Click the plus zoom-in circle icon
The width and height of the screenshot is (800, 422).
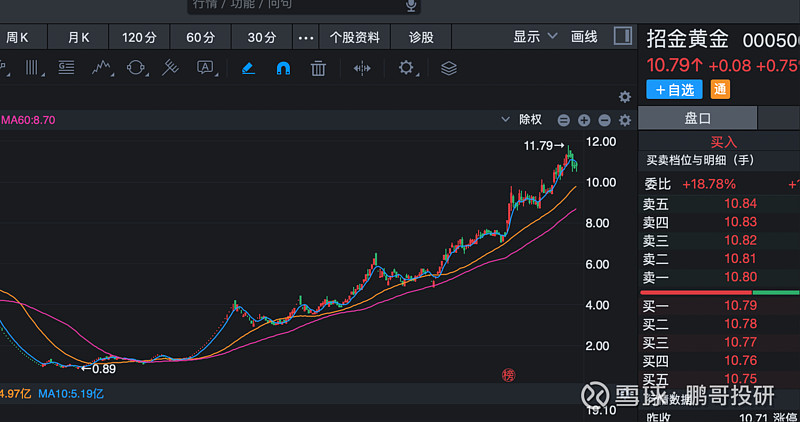584,120
